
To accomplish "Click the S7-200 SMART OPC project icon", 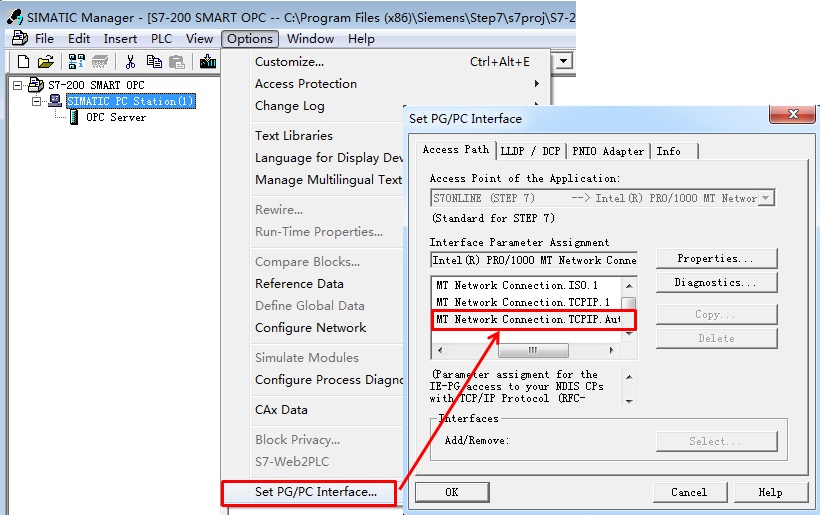I will tap(36, 84).
